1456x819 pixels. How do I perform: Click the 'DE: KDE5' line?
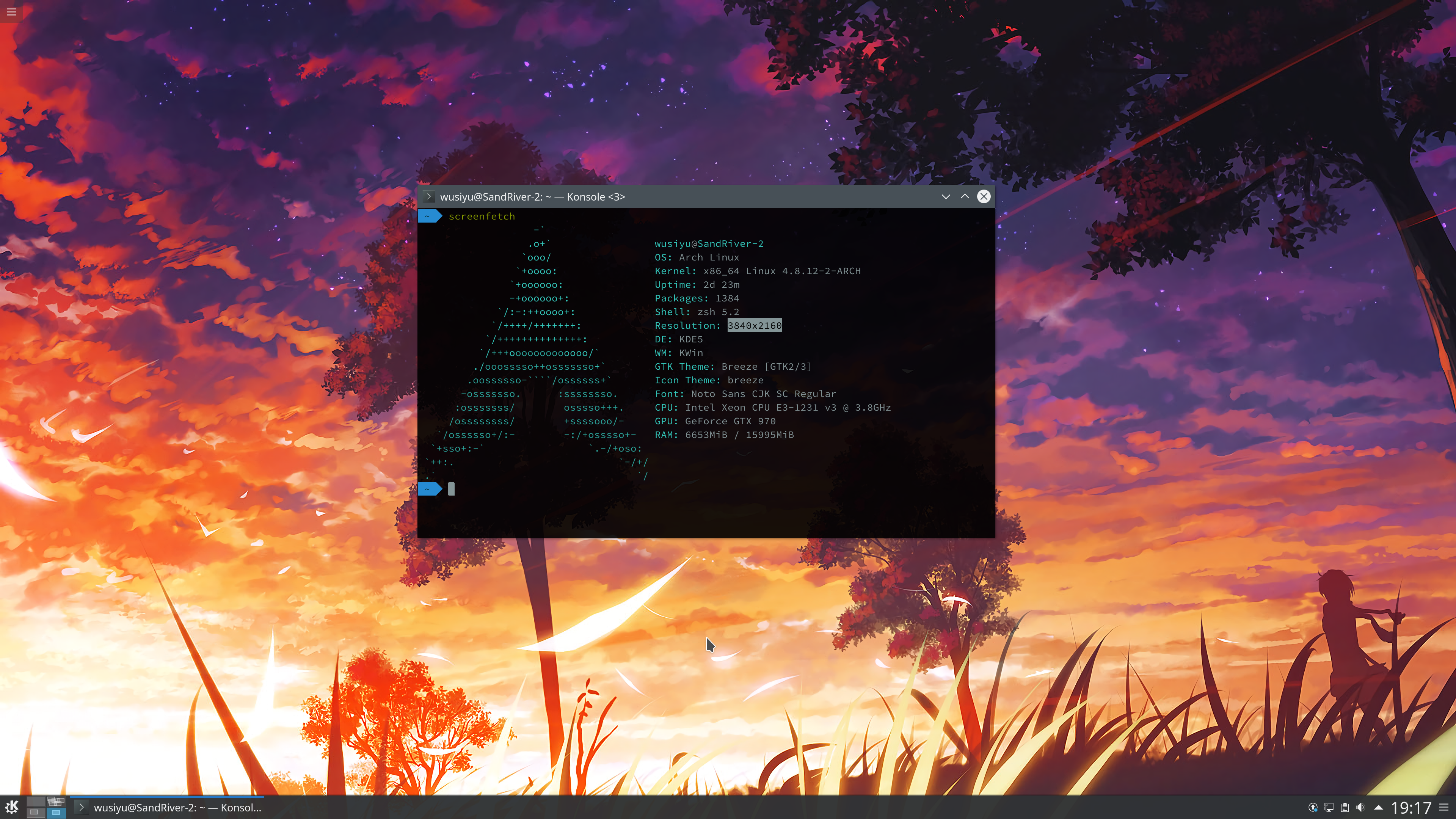pos(678,339)
